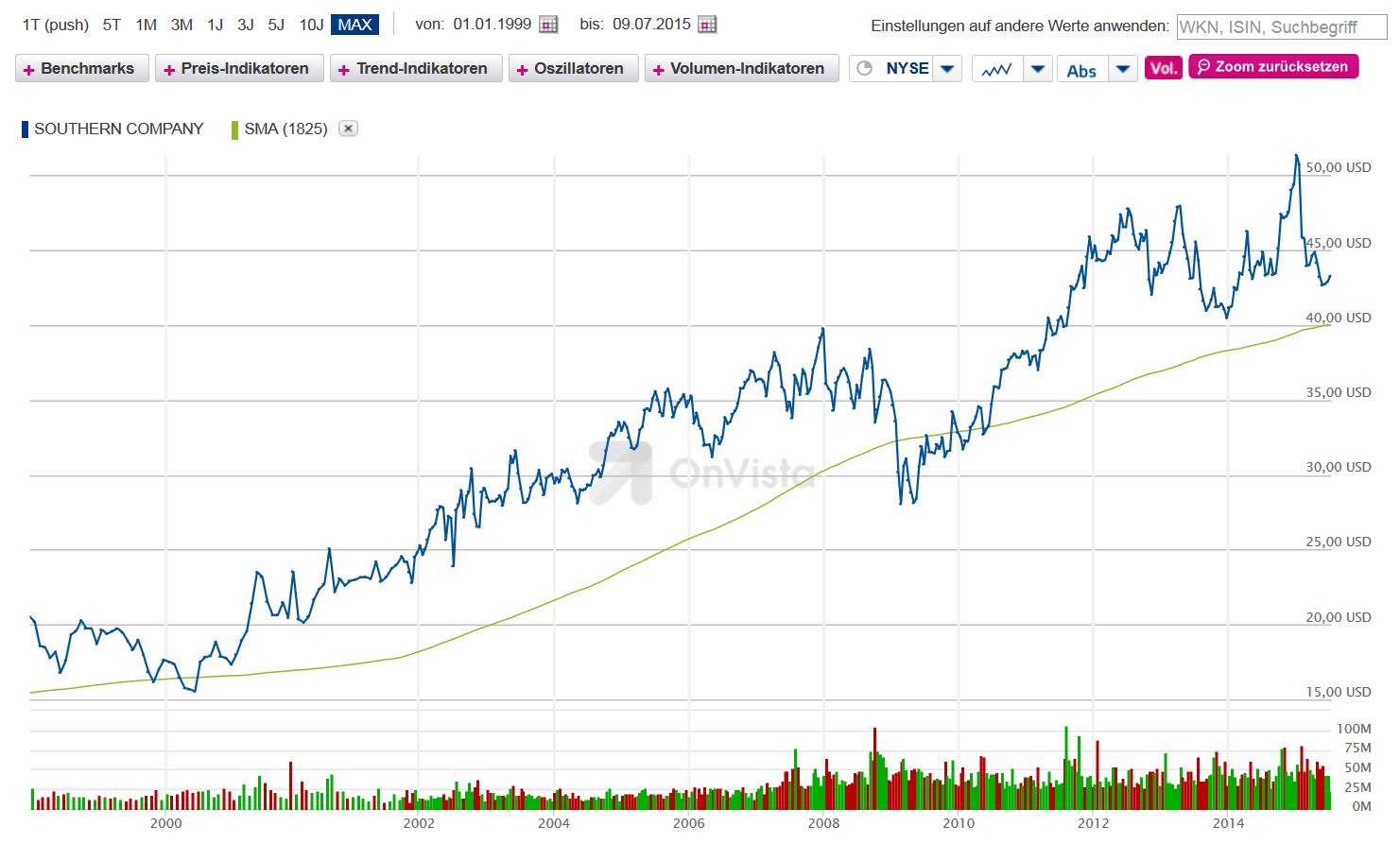
Task: Select the 5J time range
Action: point(276,25)
